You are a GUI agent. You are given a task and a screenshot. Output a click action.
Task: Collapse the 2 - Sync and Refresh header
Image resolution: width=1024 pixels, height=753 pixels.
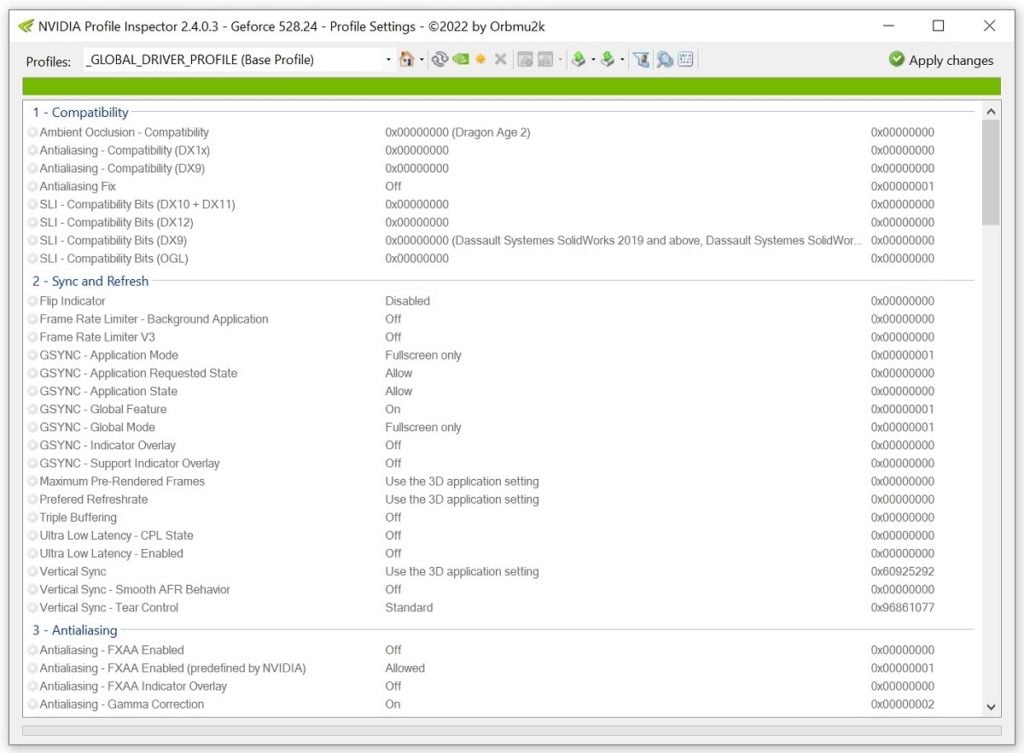pos(90,281)
